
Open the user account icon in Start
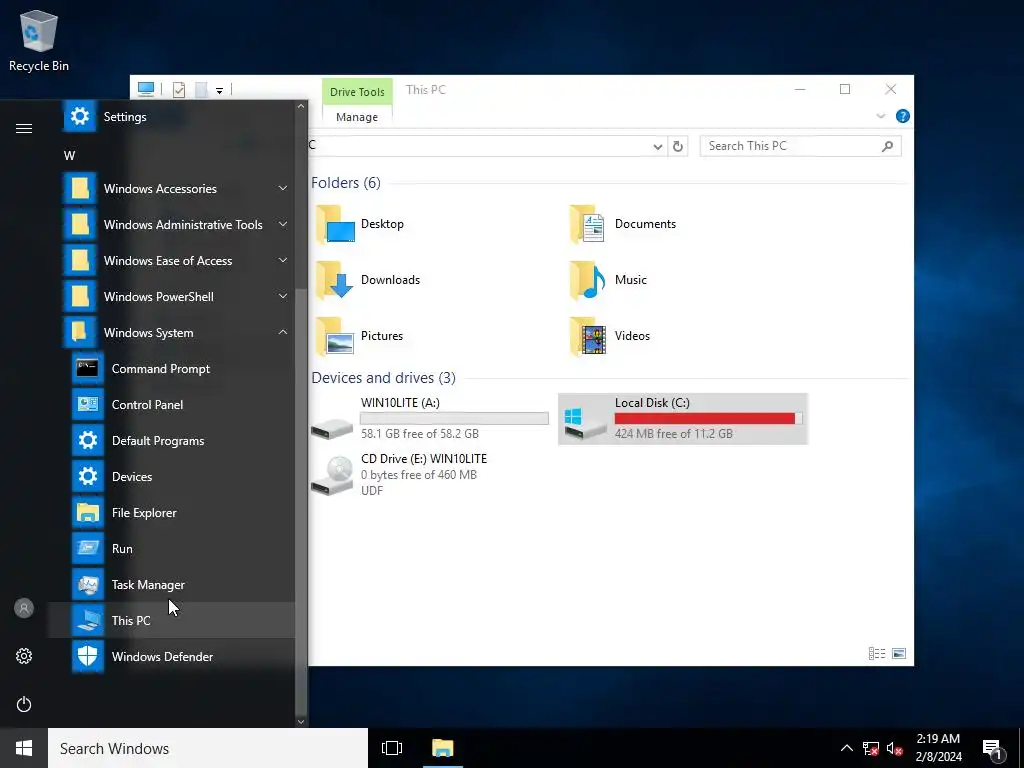pyautogui.click(x=24, y=608)
